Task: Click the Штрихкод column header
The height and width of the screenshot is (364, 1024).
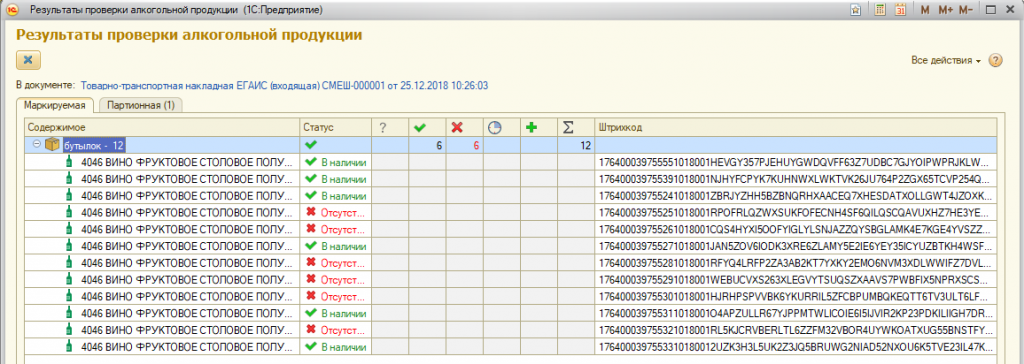Action: tap(795, 128)
